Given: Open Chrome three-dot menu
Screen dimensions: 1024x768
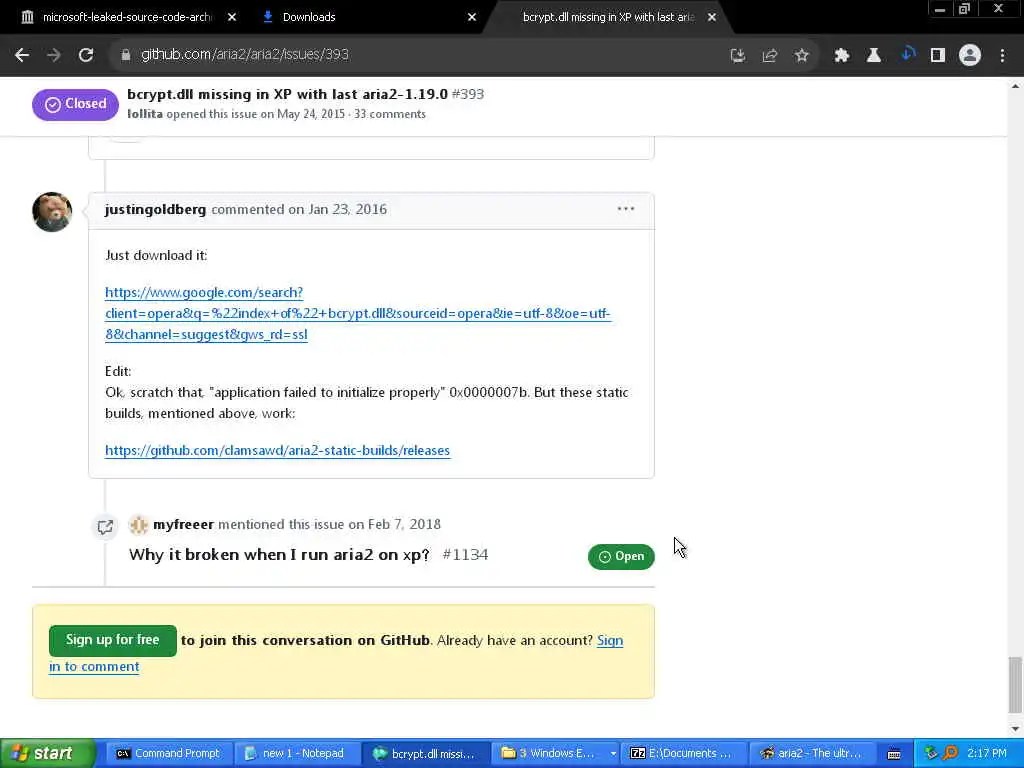Looking at the screenshot, I should pyautogui.click(x=1002, y=56).
